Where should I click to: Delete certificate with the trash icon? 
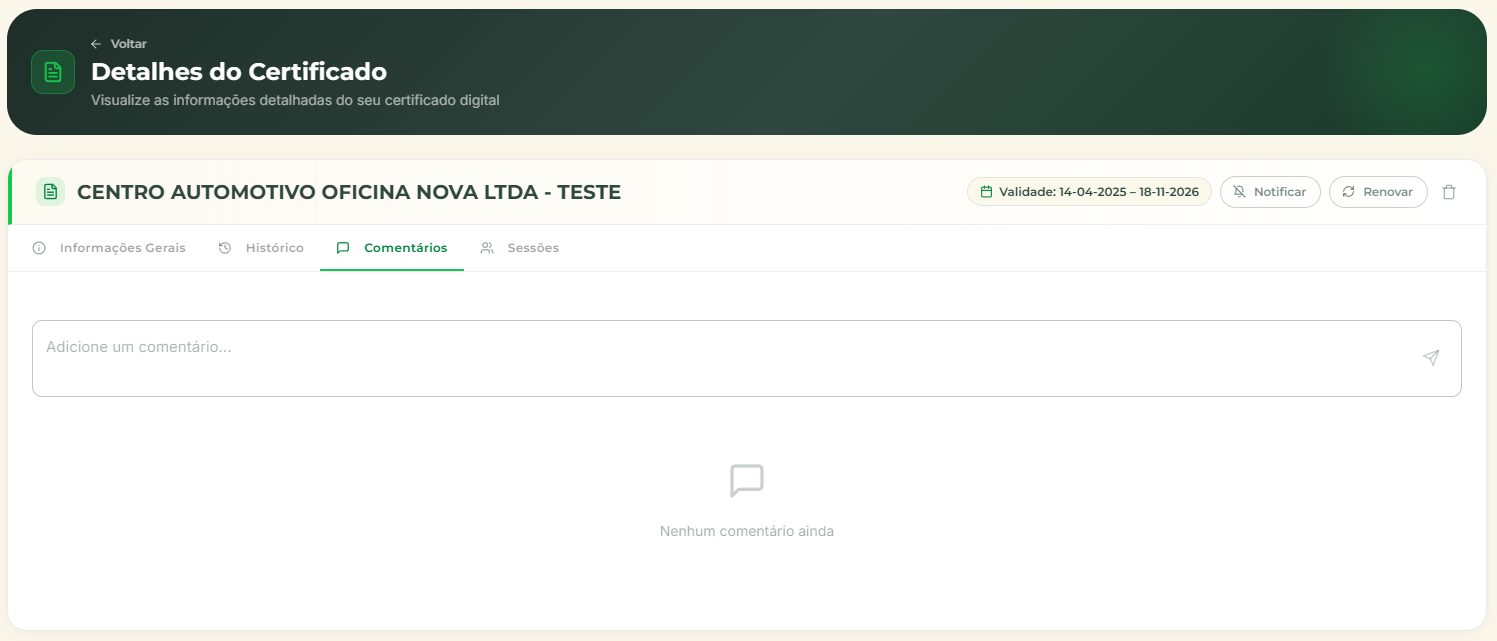point(1449,192)
